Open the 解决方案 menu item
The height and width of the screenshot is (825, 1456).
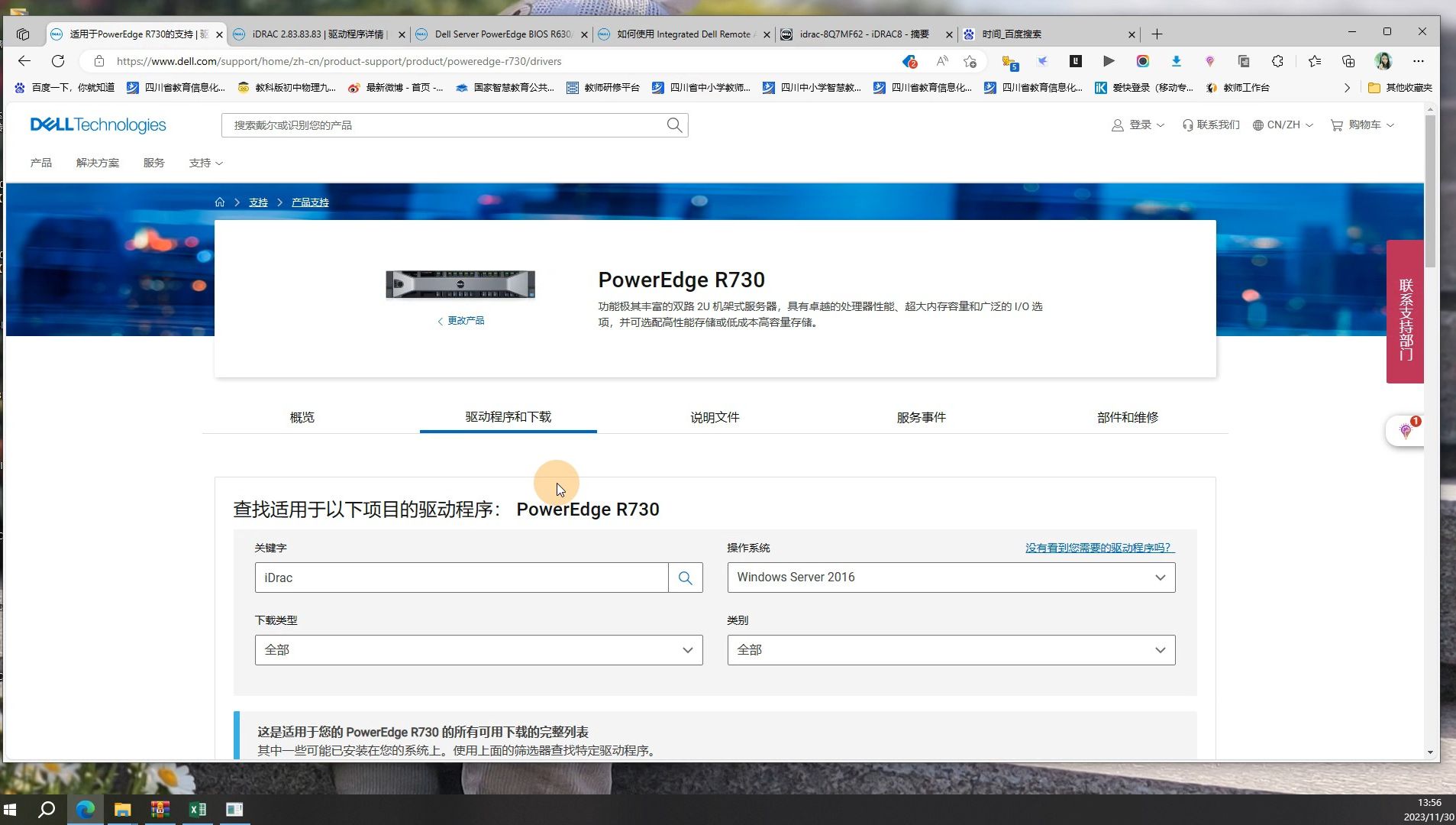(x=98, y=163)
